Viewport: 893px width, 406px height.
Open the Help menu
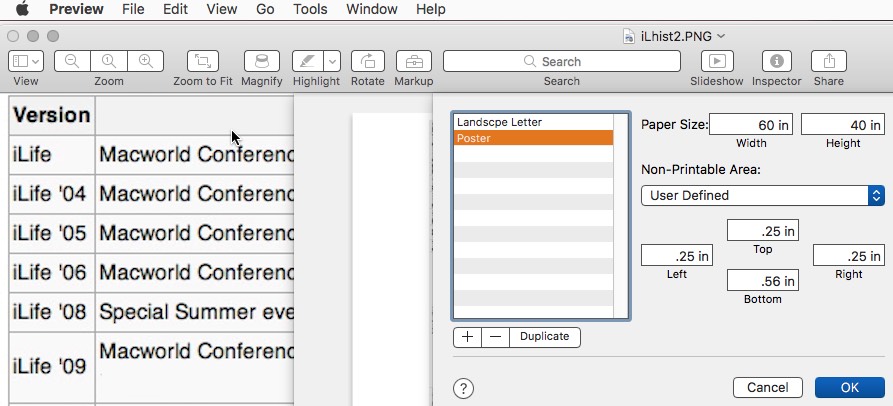point(431,9)
